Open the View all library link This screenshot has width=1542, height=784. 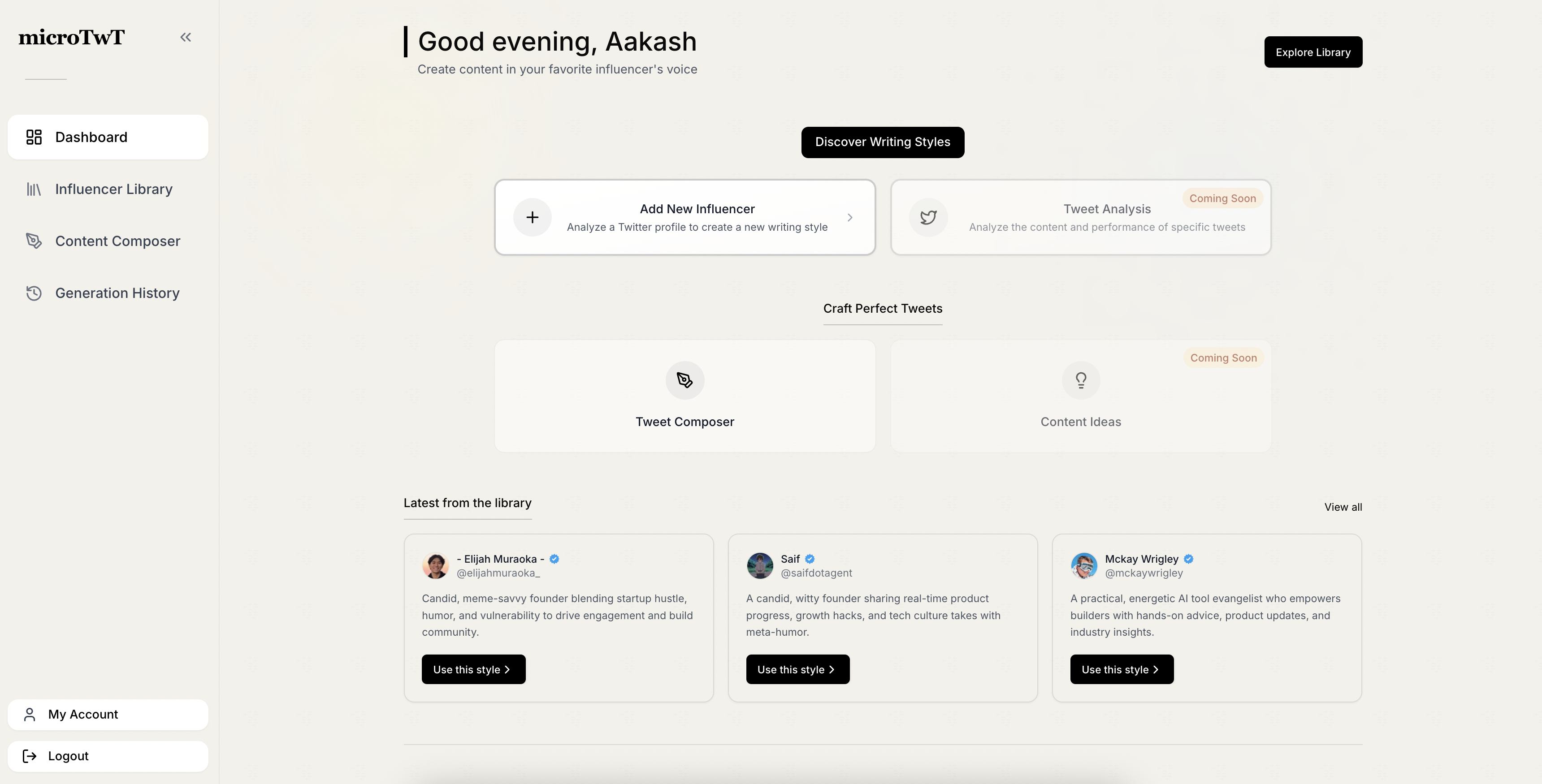click(x=1343, y=507)
